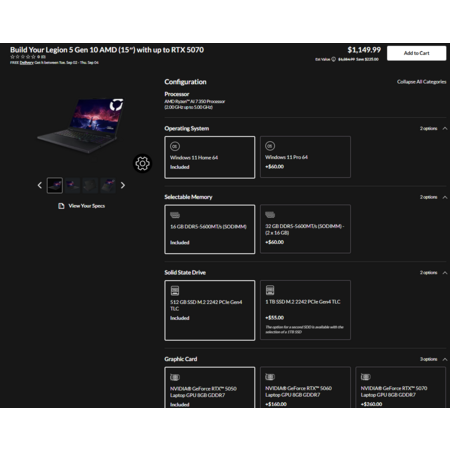Click the info icon next to Est Value
Screen dimensions: 450x450
[334, 59]
